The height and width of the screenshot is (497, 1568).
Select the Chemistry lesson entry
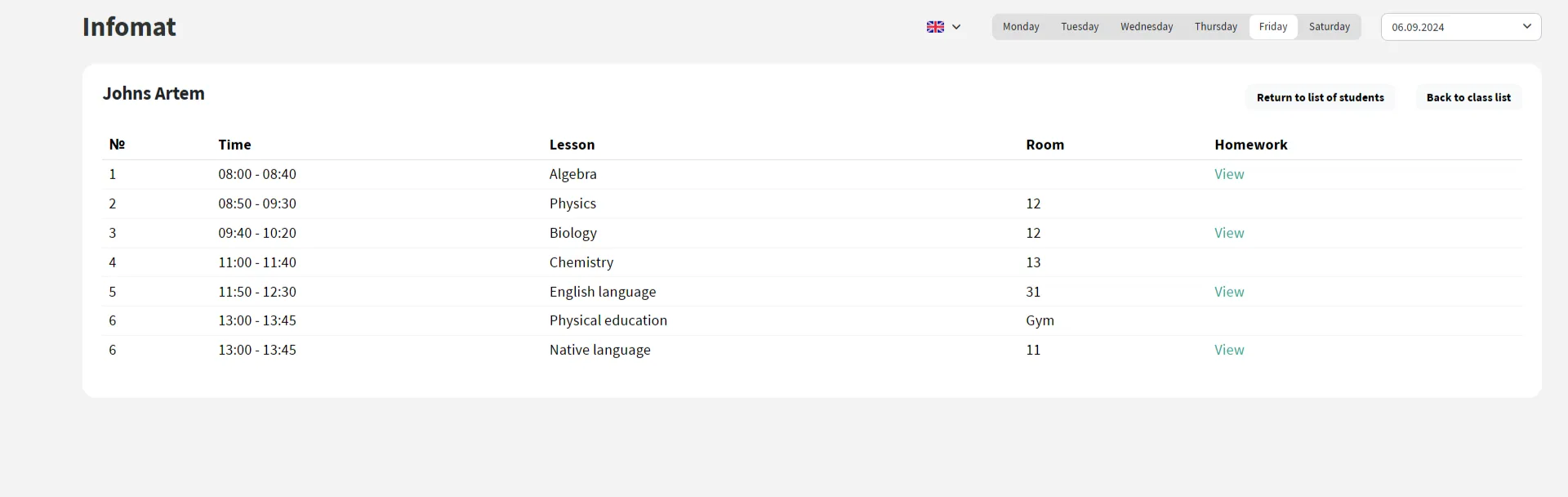[581, 262]
